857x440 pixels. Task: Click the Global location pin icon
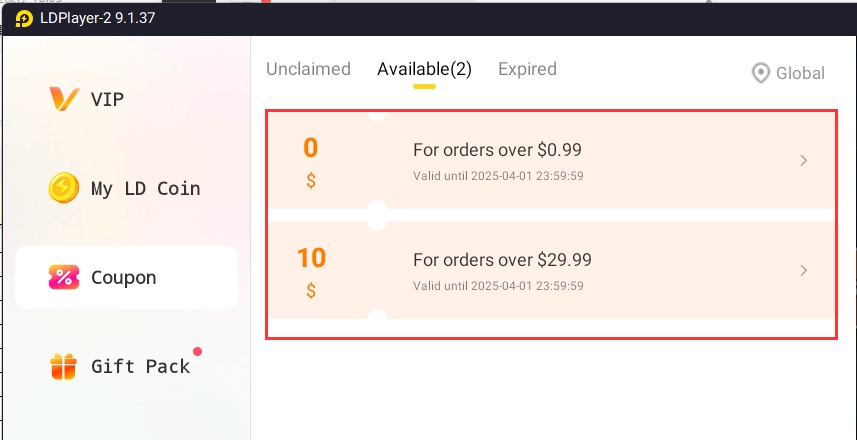[761, 73]
